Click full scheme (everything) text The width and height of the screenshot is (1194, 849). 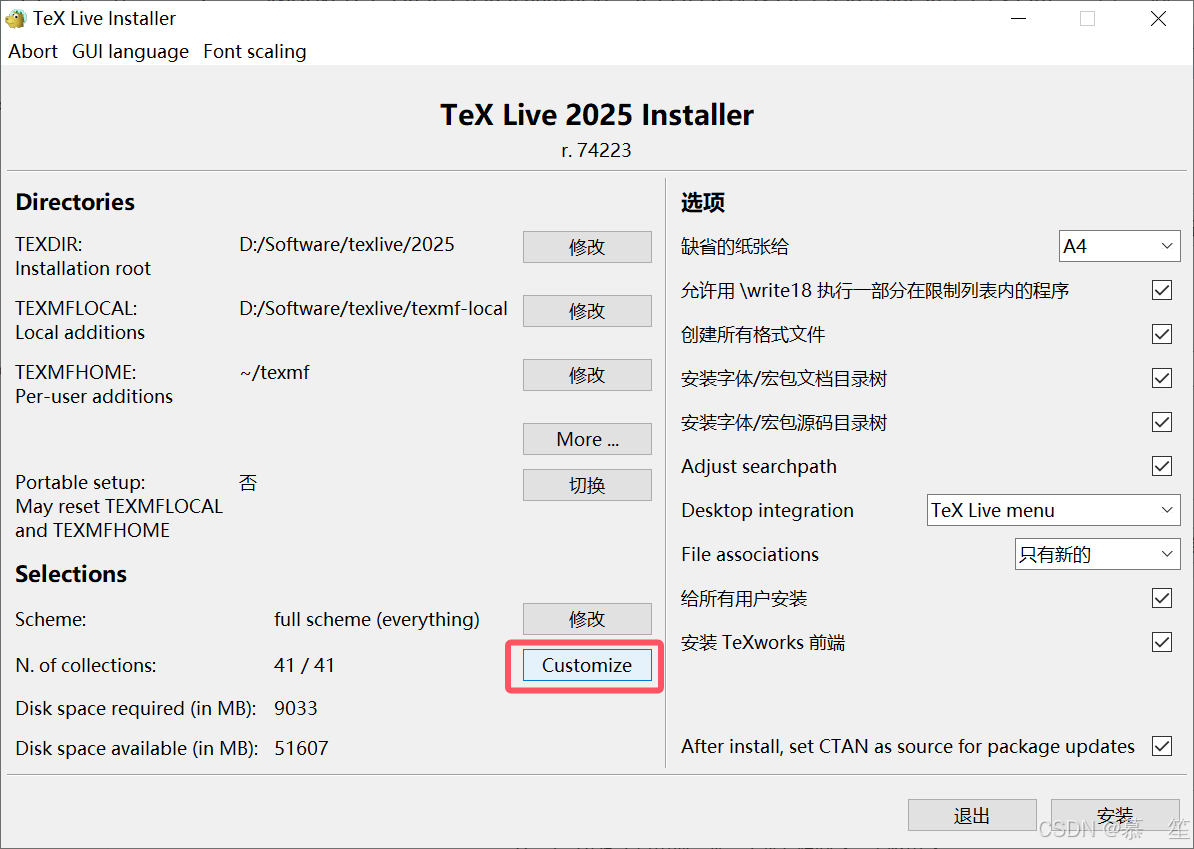[x=377, y=620]
